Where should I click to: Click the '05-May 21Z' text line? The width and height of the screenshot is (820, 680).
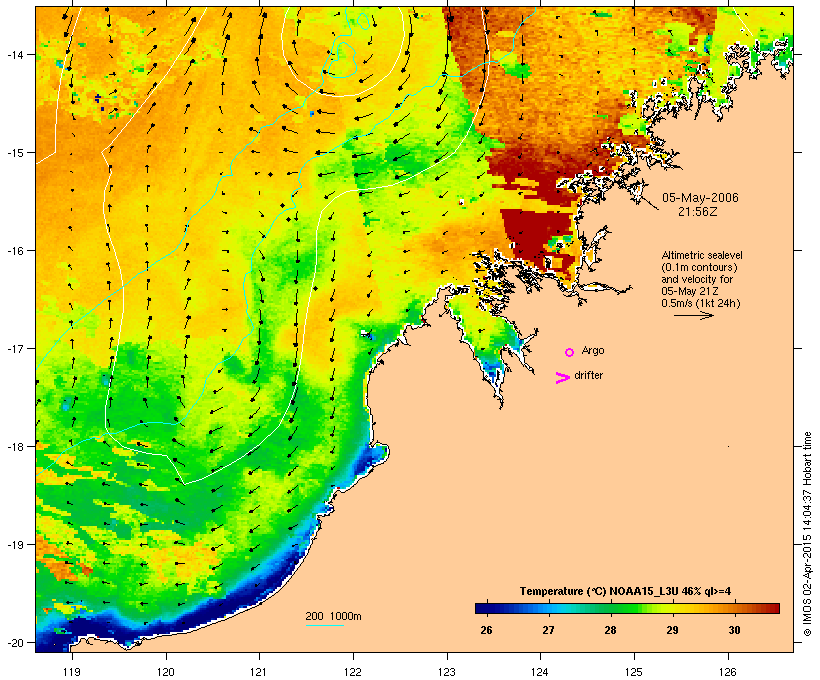[x=690, y=291]
